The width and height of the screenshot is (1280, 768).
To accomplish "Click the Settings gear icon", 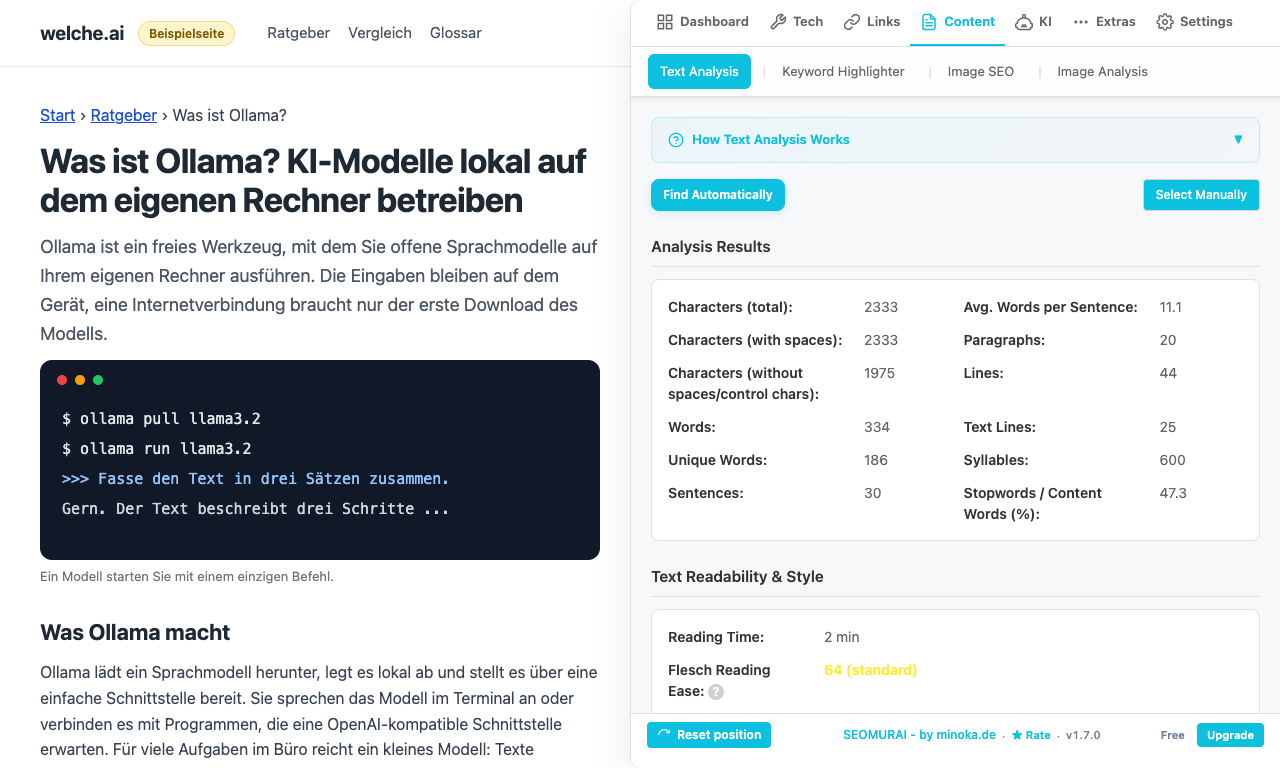I will click(1165, 22).
